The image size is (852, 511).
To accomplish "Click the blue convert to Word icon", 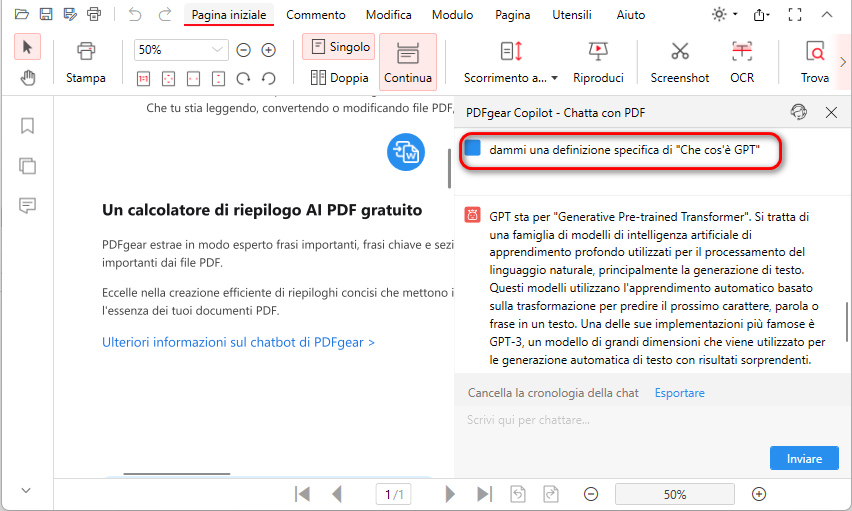I will [x=406, y=152].
